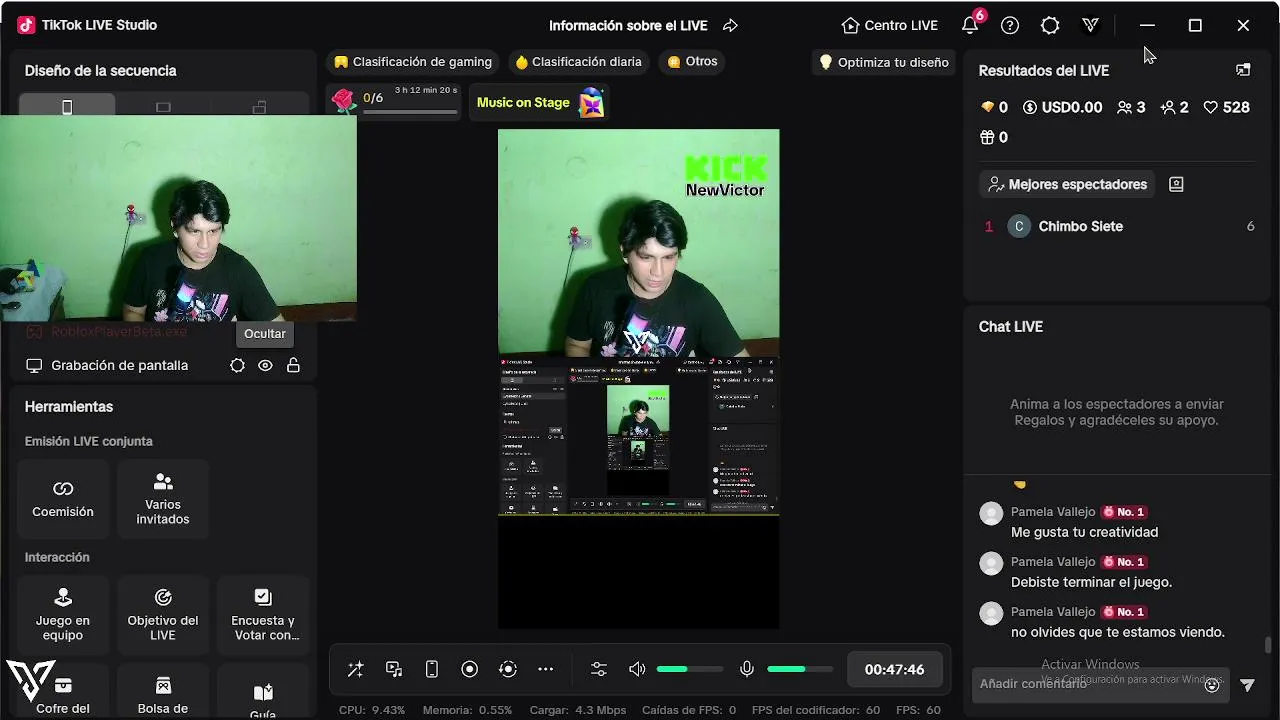Select the Mejores espectadores tab
1280x720 pixels.
pos(1067,184)
